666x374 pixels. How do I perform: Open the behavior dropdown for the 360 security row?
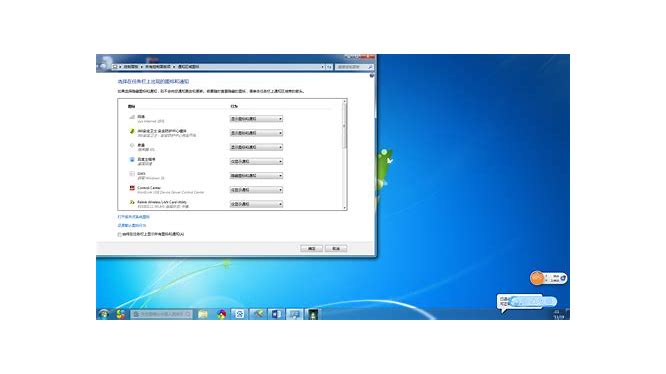tap(256, 133)
